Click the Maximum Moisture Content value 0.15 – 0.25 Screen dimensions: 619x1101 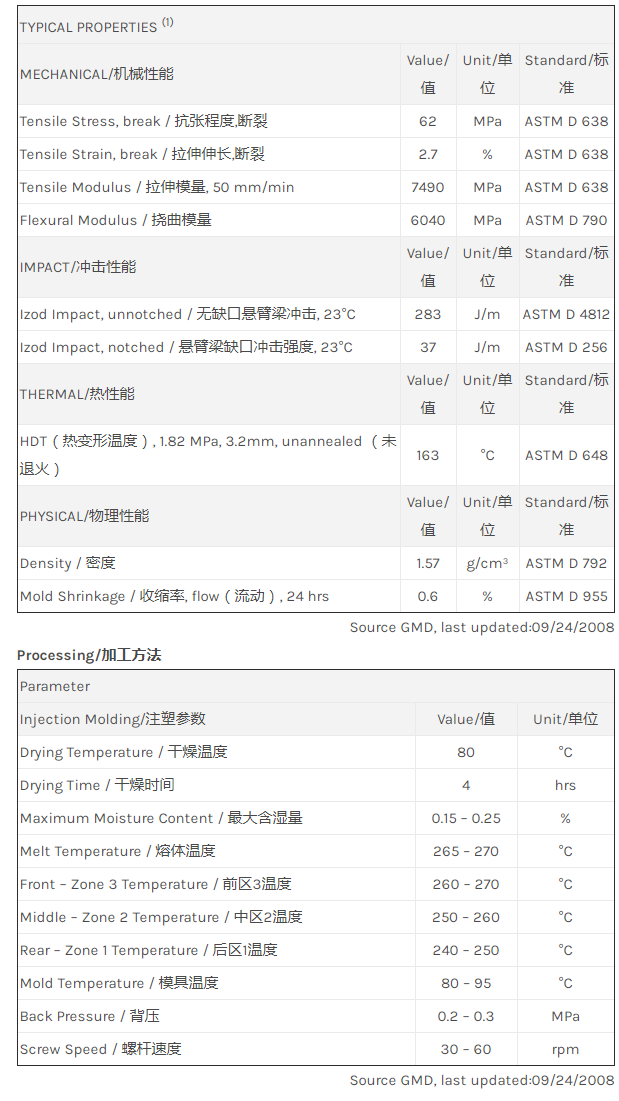click(x=466, y=818)
